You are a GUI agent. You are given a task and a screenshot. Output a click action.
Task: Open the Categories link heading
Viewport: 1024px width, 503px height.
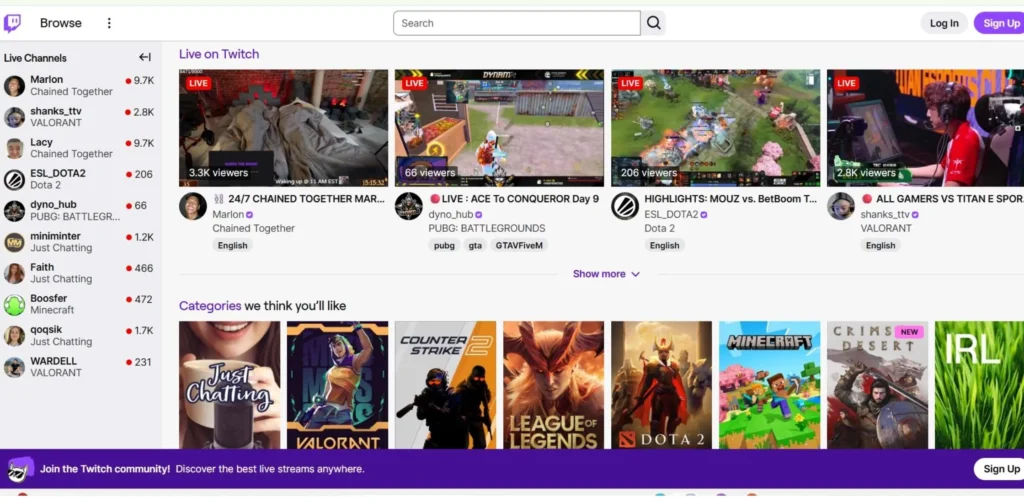pos(210,306)
